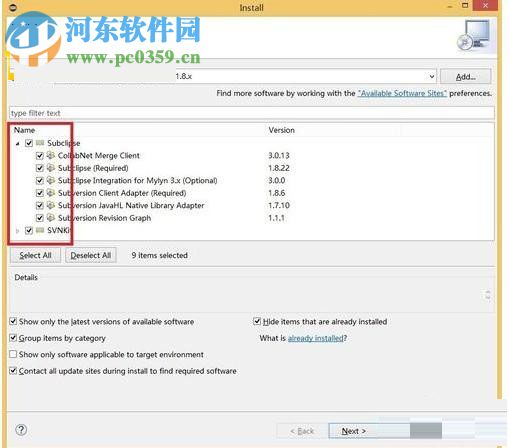Click the Details scrollbar arrows
Screen dimensions: 509x448
click(488, 294)
